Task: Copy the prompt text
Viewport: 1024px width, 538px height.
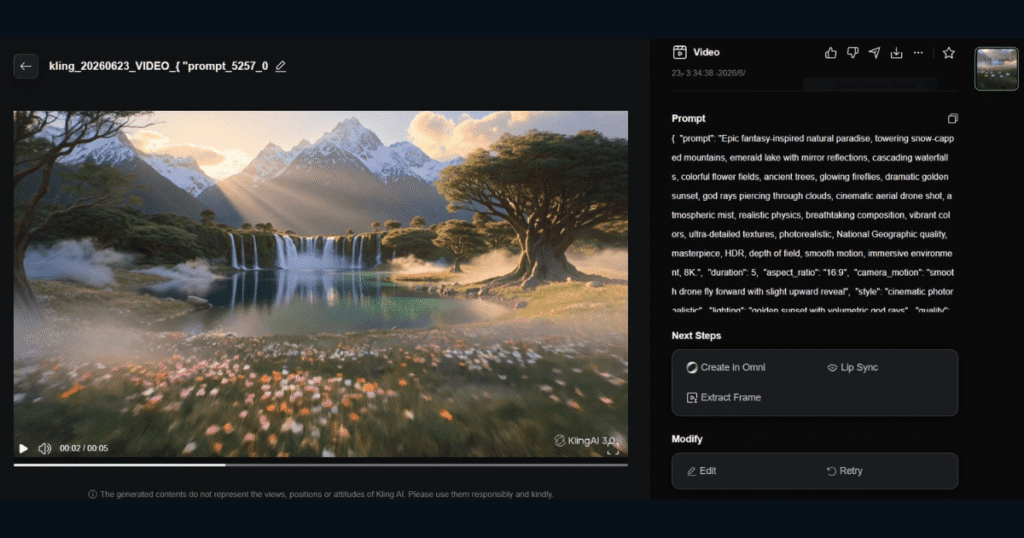Action: (x=952, y=119)
